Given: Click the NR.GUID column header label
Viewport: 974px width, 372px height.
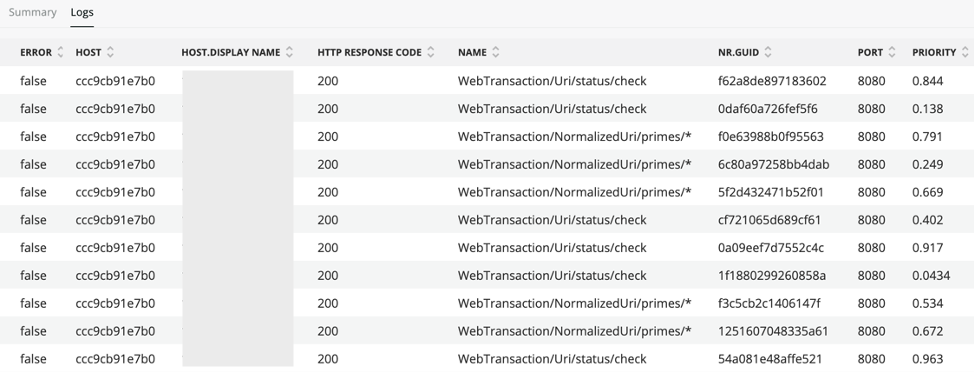Looking at the screenshot, I should pos(739,53).
